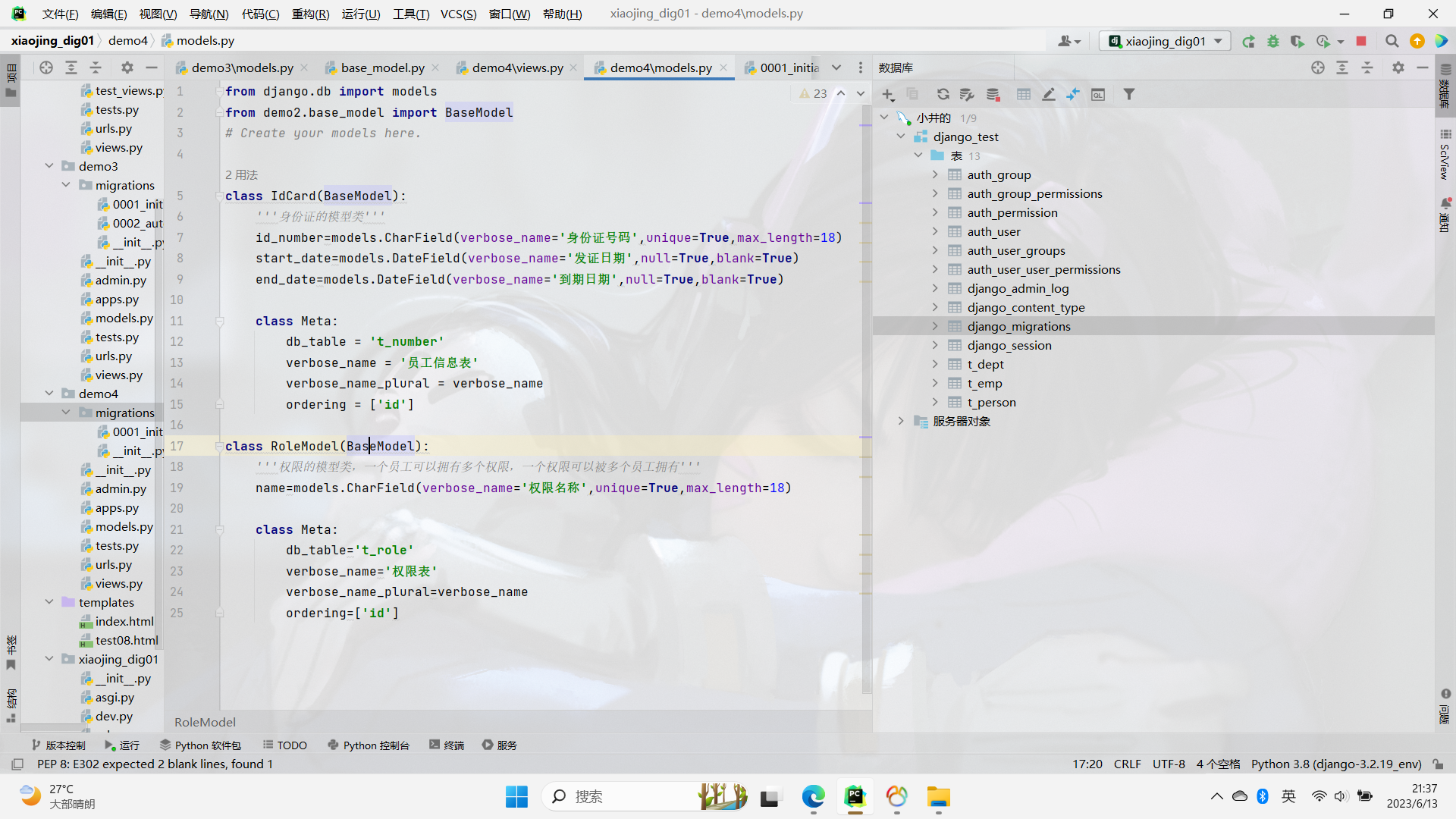Open TODO tool window

point(285,745)
